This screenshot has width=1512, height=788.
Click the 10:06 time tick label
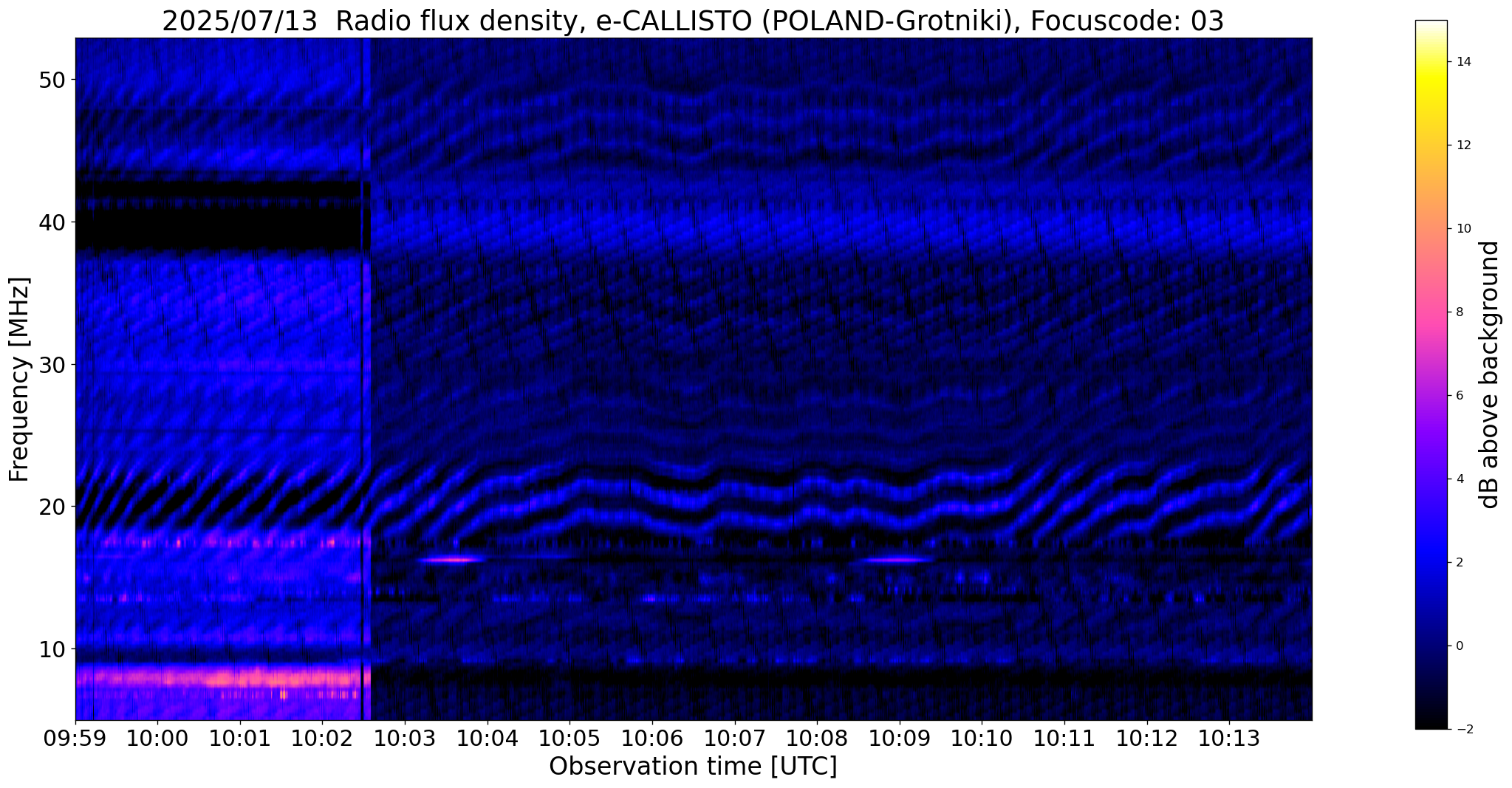coord(652,738)
